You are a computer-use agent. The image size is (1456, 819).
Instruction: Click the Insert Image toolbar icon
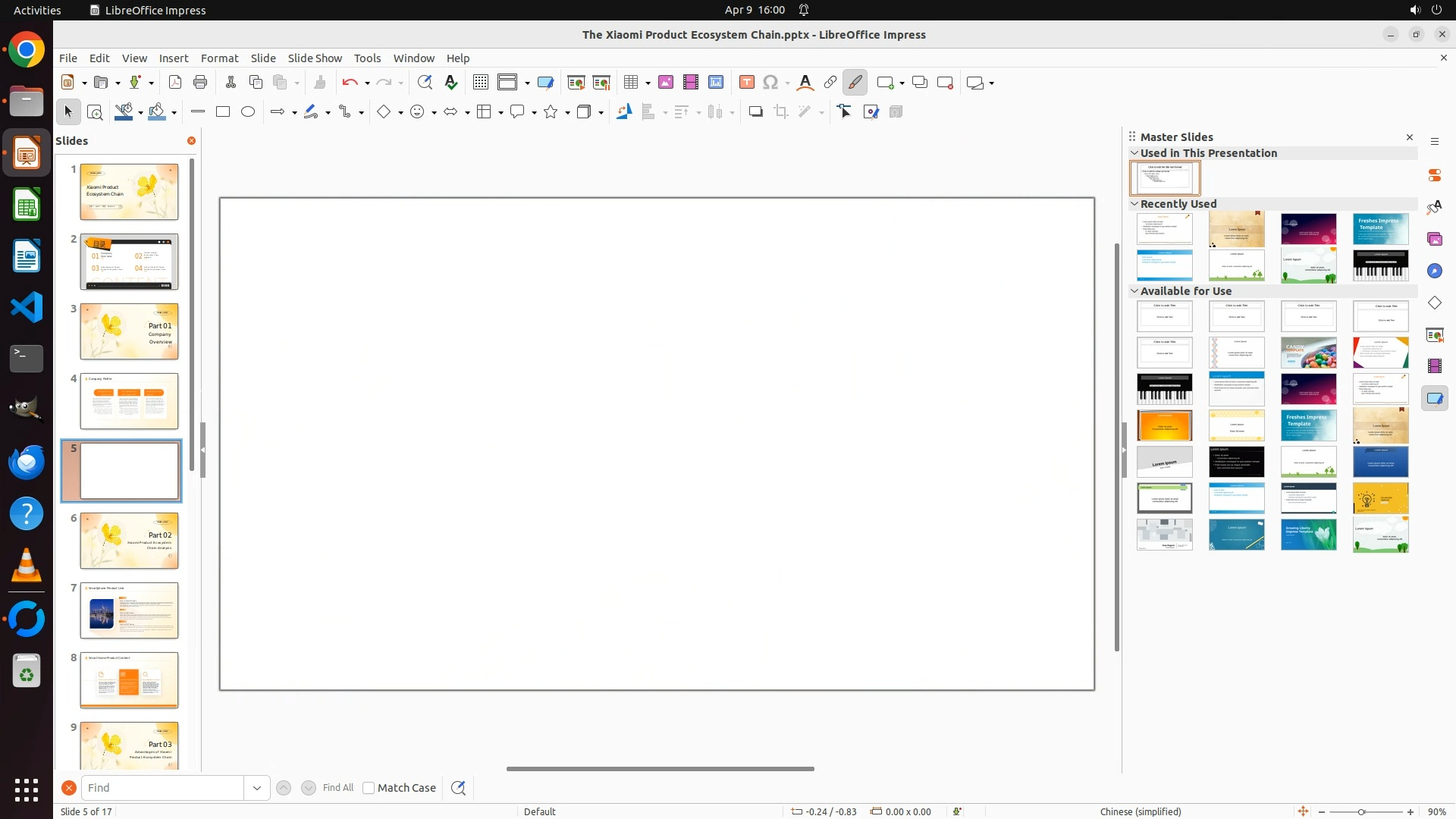click(x=666, y=83)
